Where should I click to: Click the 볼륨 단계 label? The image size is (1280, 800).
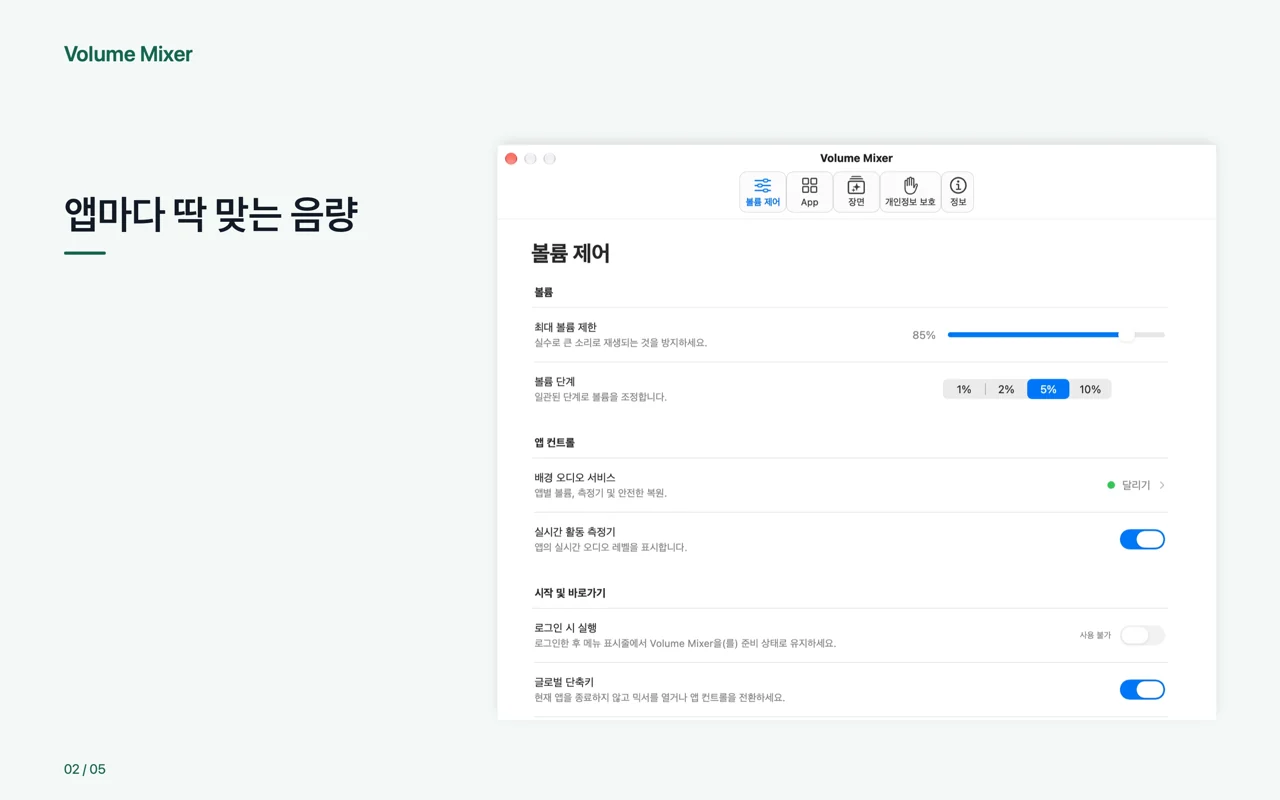click(555, 382)
